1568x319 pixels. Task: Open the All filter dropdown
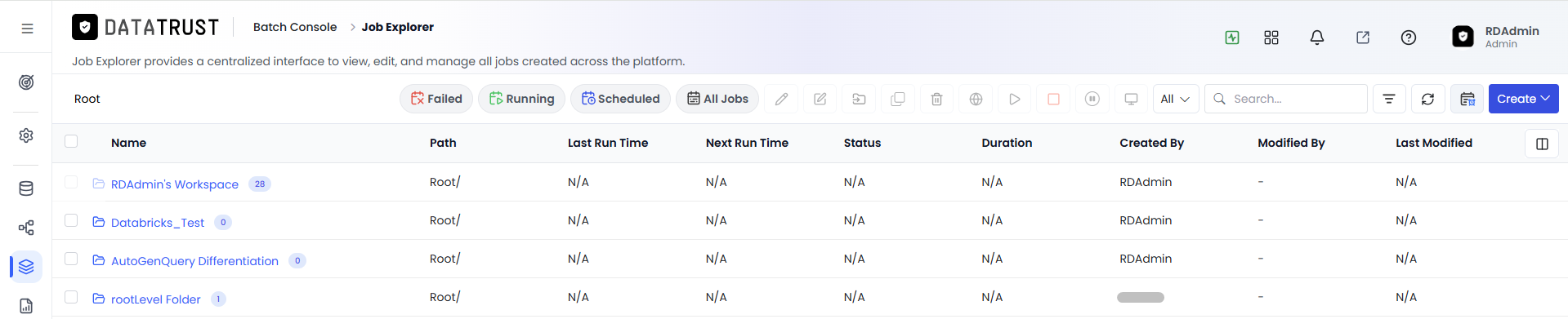[x=1175, y=99]
